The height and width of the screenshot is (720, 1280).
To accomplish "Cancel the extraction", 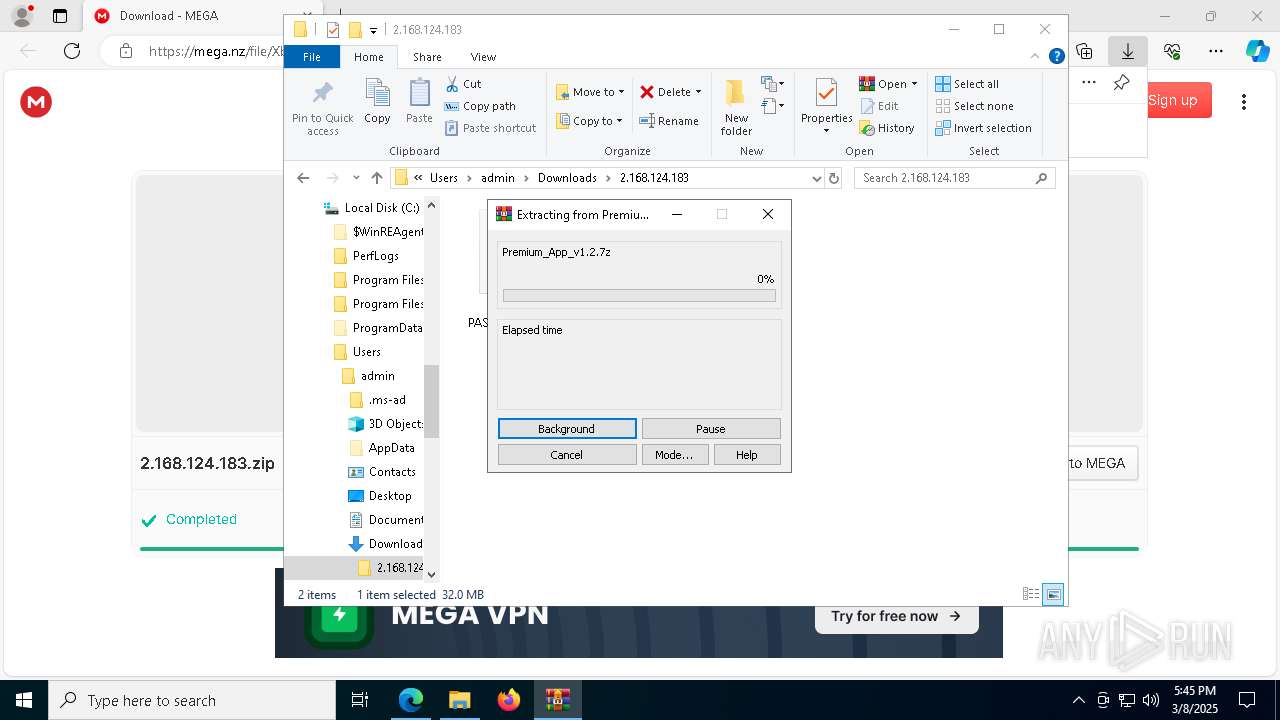I will pyautogui.click(x=567, y=455).
